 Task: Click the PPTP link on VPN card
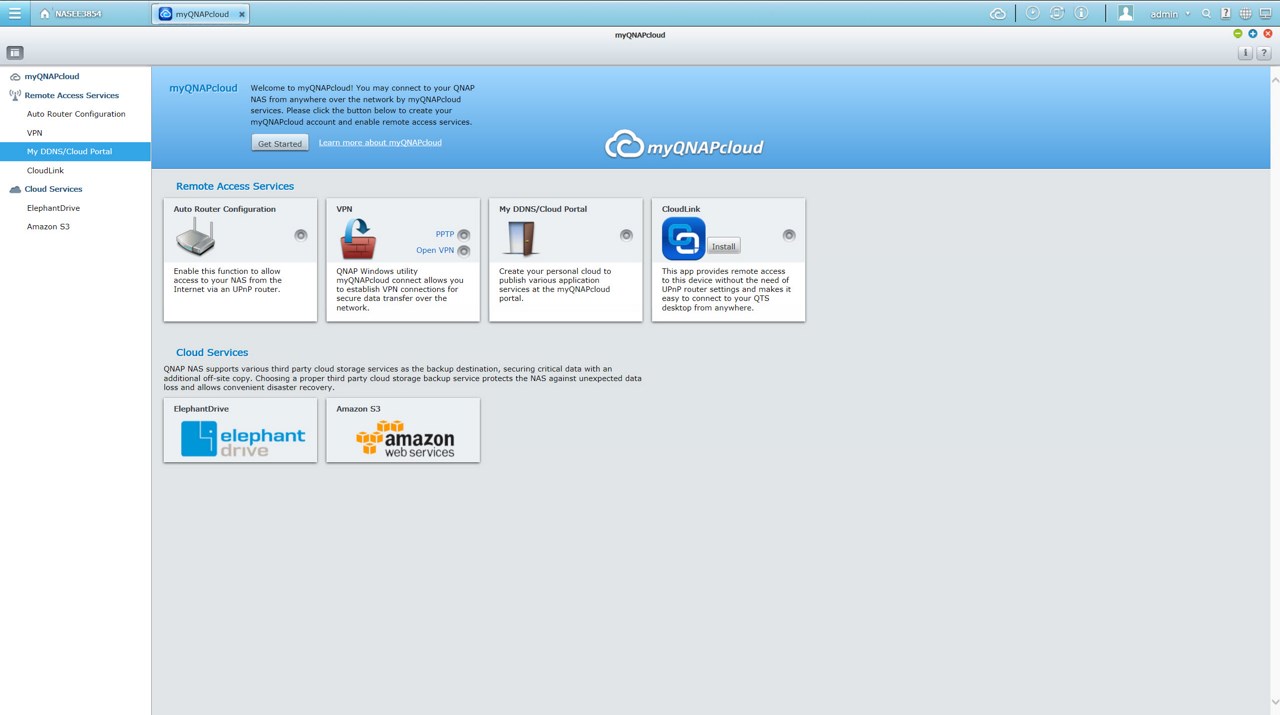(445, 234)
